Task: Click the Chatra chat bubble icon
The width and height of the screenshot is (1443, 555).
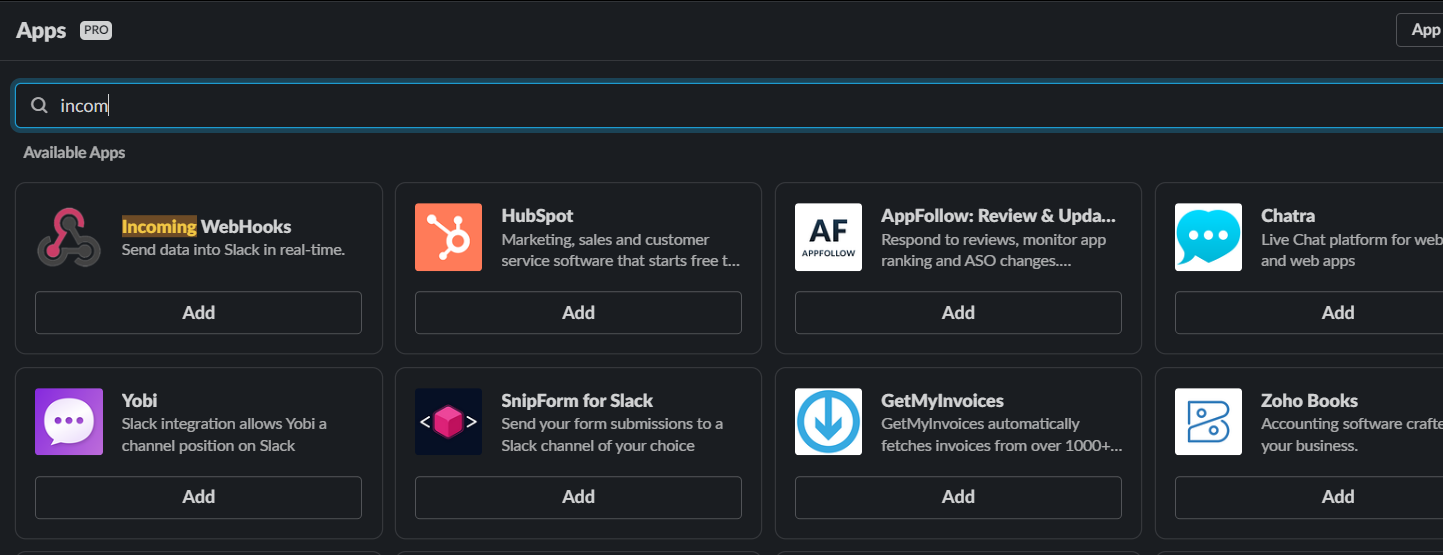Action: pos(1208,237)
